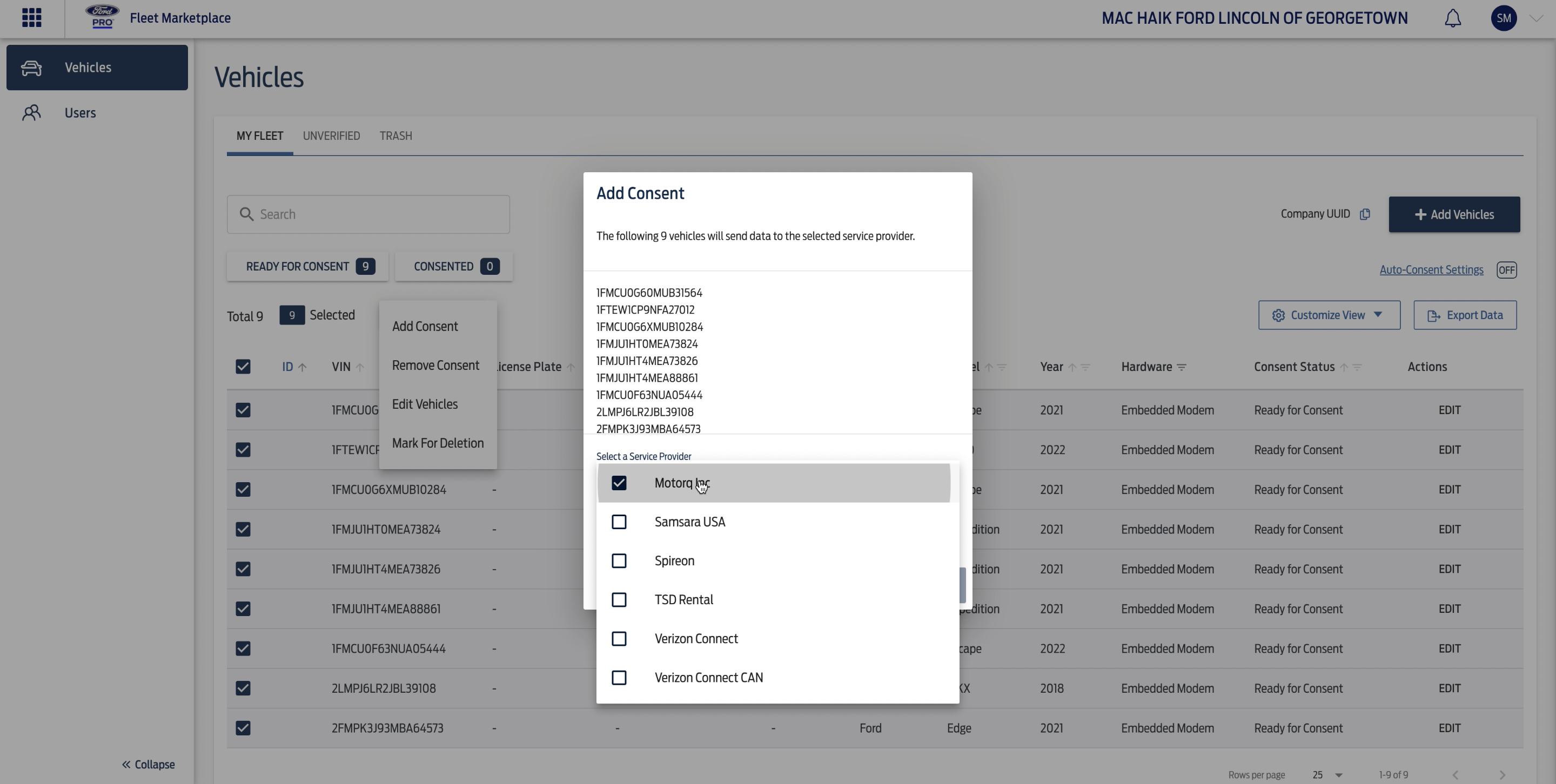Click the Export Data button
1556x784 pixels.
[x=1465, y=315]
